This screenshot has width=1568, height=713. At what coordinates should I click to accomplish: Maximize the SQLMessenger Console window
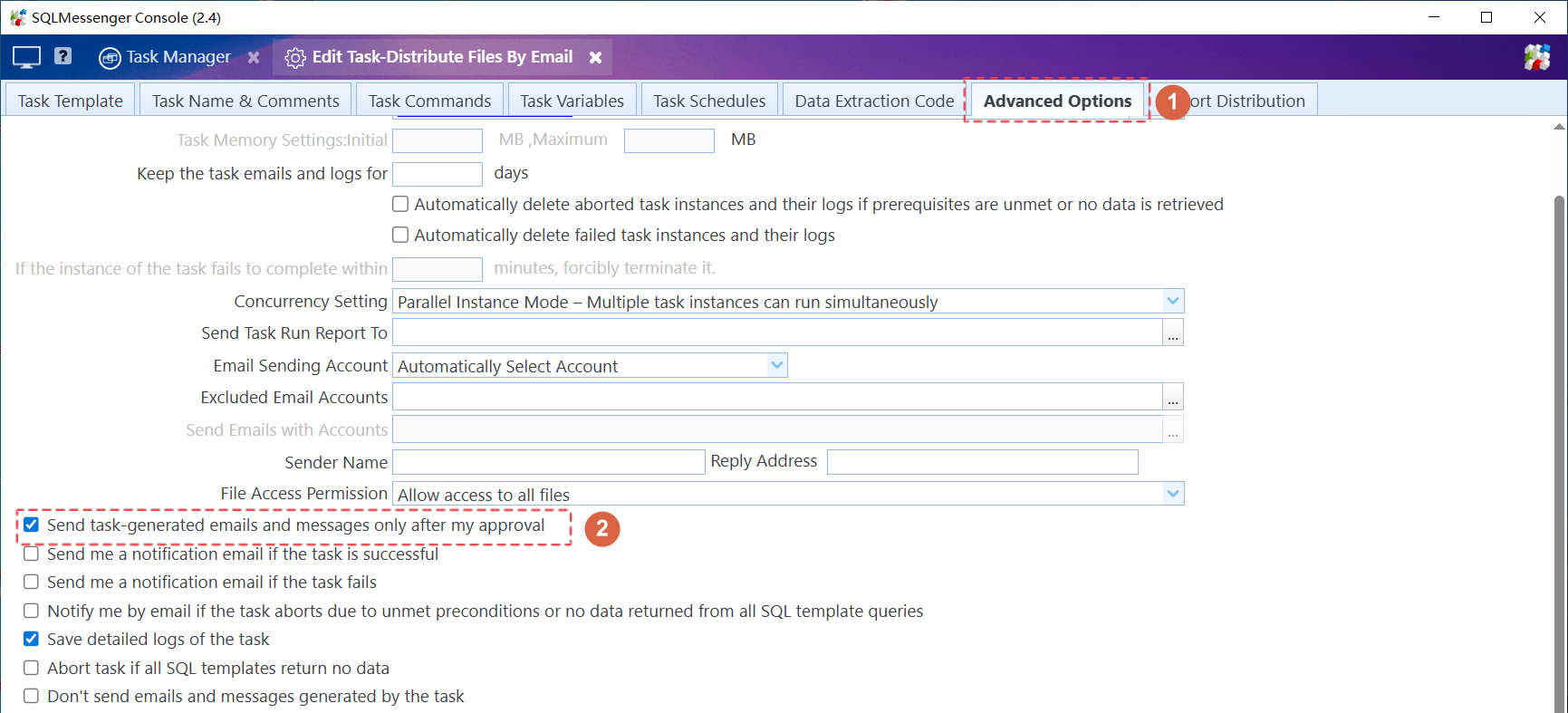pyautogui.click(x=1486, y=17)
